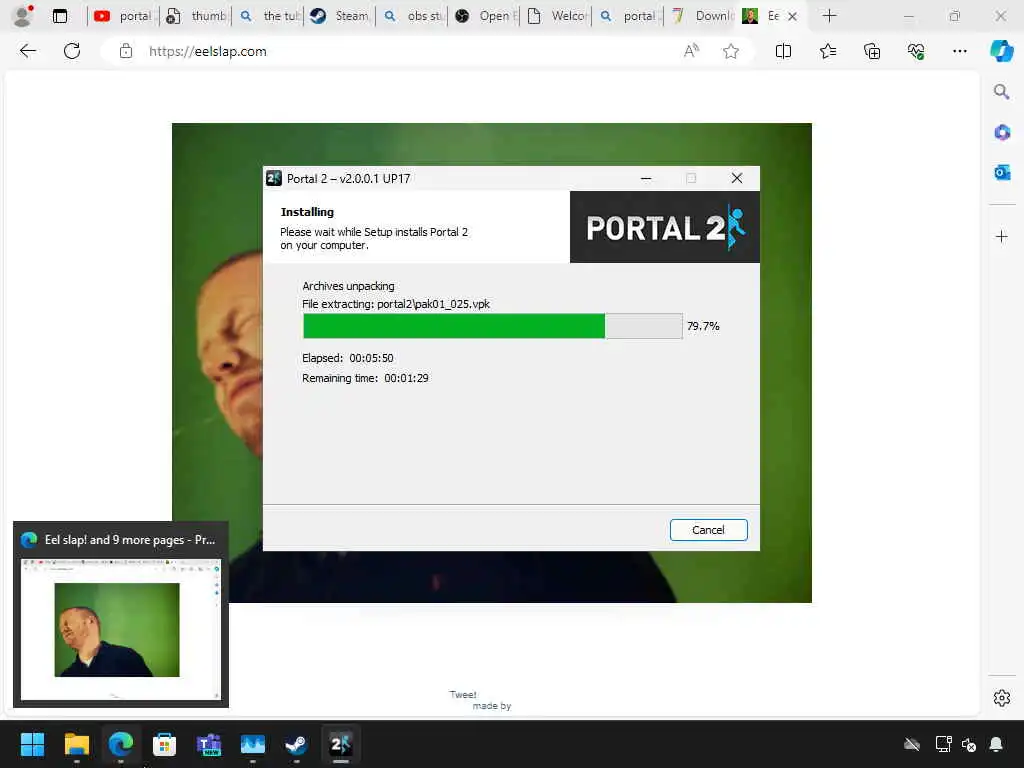Open Microsoft Store from taskbar
This screenshot has height=768, width=1024.
click(165, 744)
